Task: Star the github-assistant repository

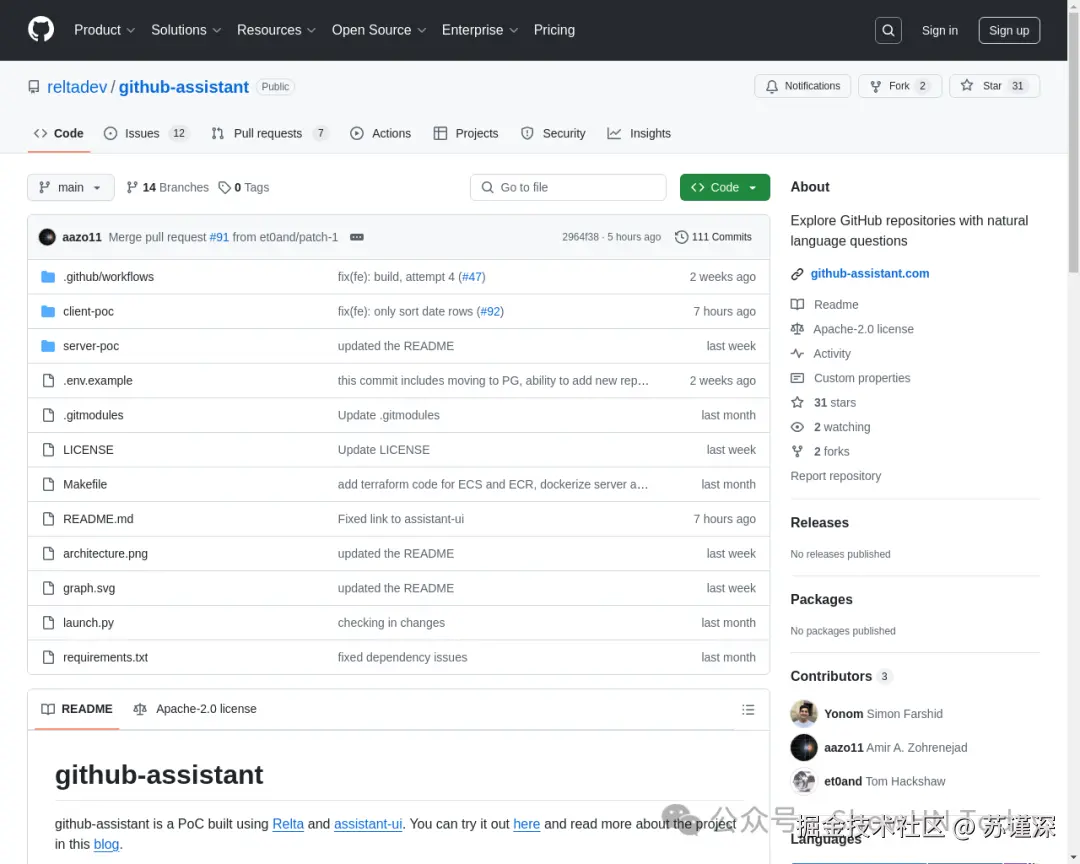Action: point(994,86)
